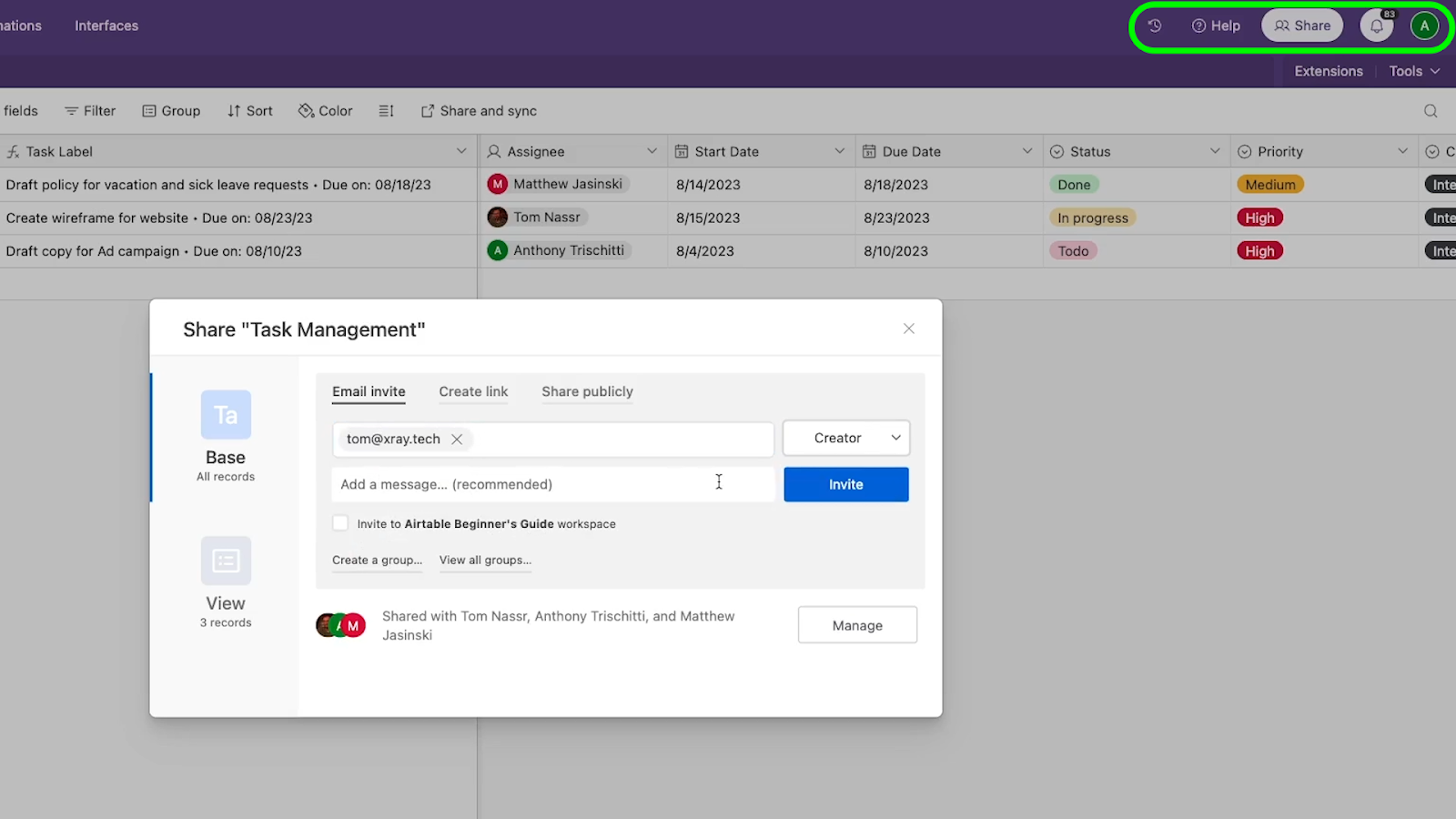Screen dimensions: 1456x819
Task: Click the search magnifier icon
Action: point(1431,111)
